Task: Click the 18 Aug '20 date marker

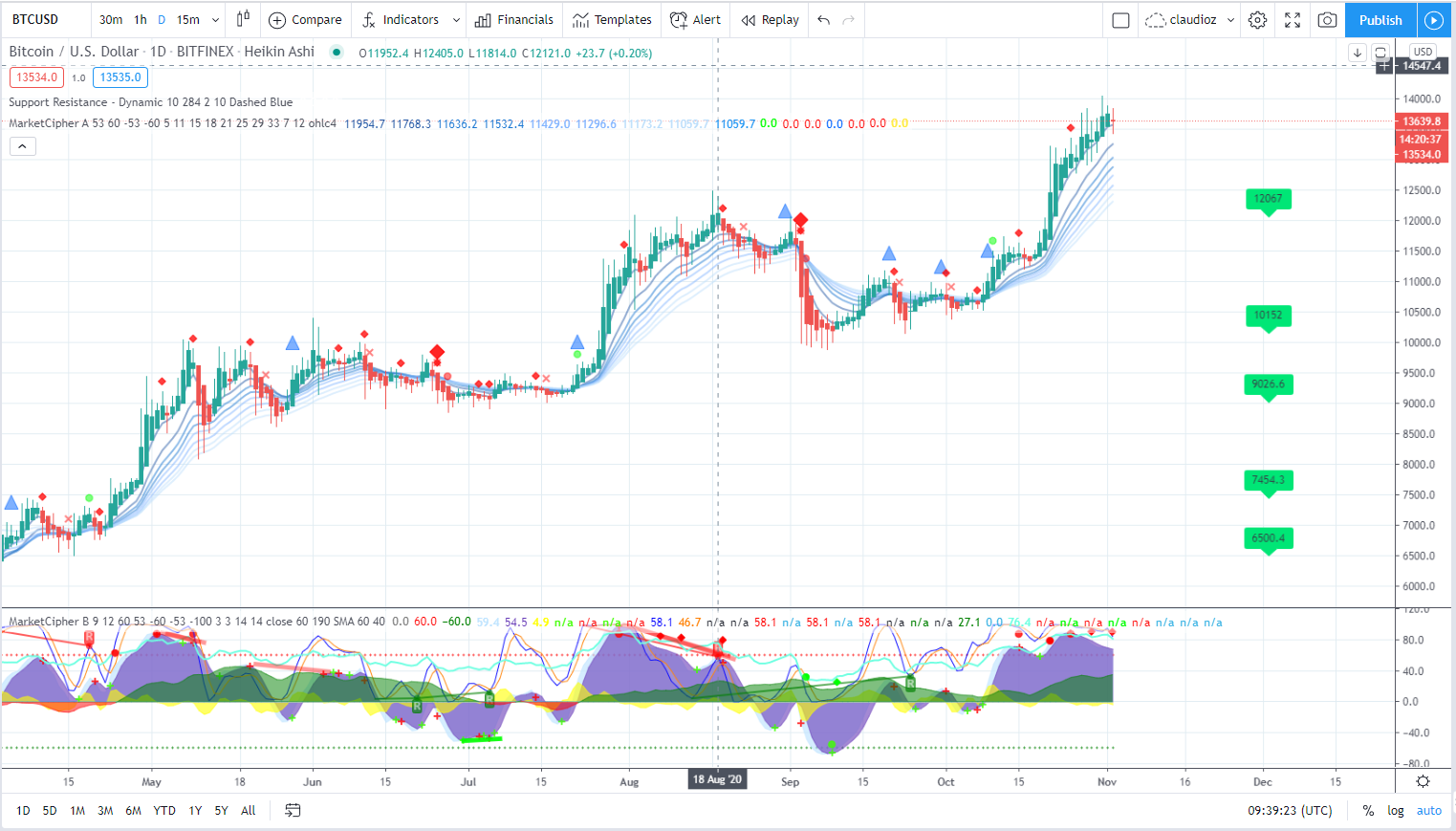Action: [x=718, y=779]
